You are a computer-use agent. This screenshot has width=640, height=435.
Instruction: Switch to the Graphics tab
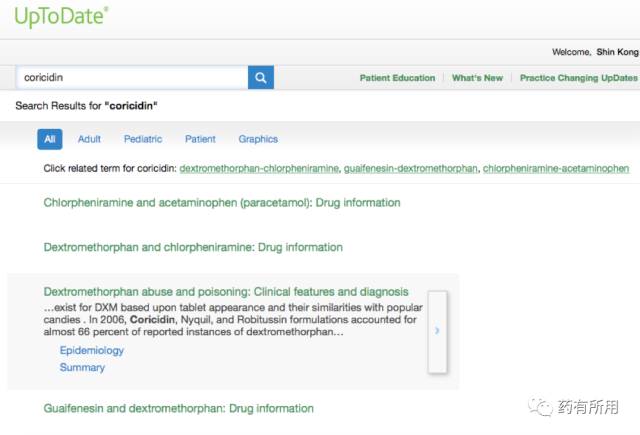[258, 139]
